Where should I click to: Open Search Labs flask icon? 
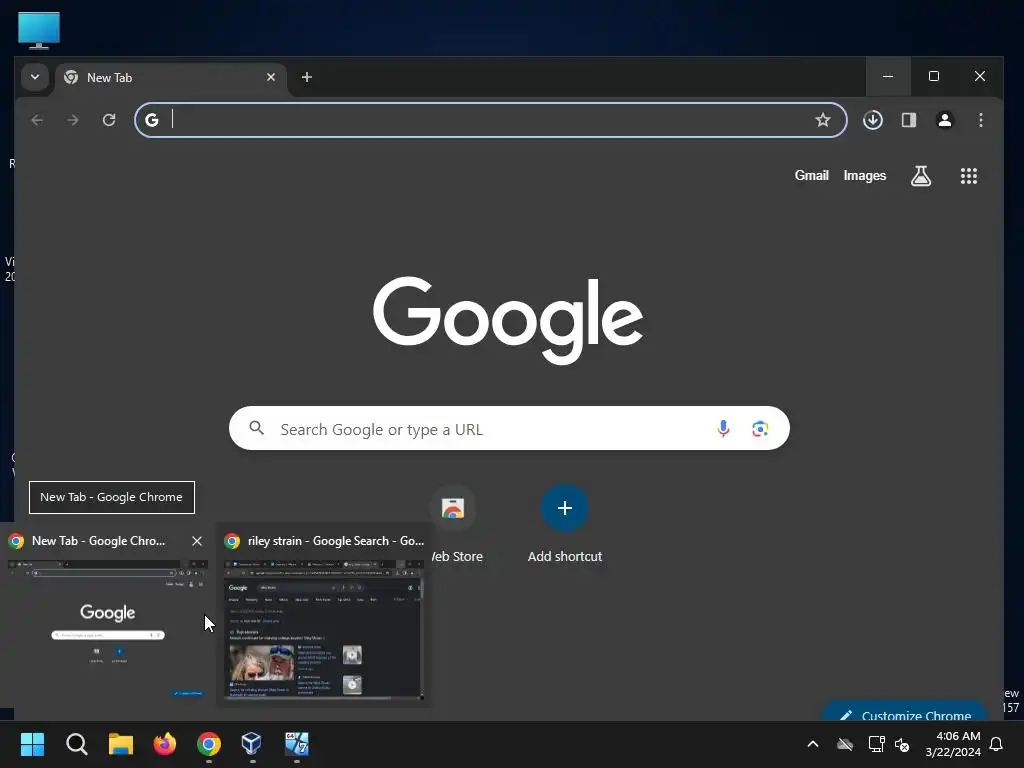coord(921,176)
